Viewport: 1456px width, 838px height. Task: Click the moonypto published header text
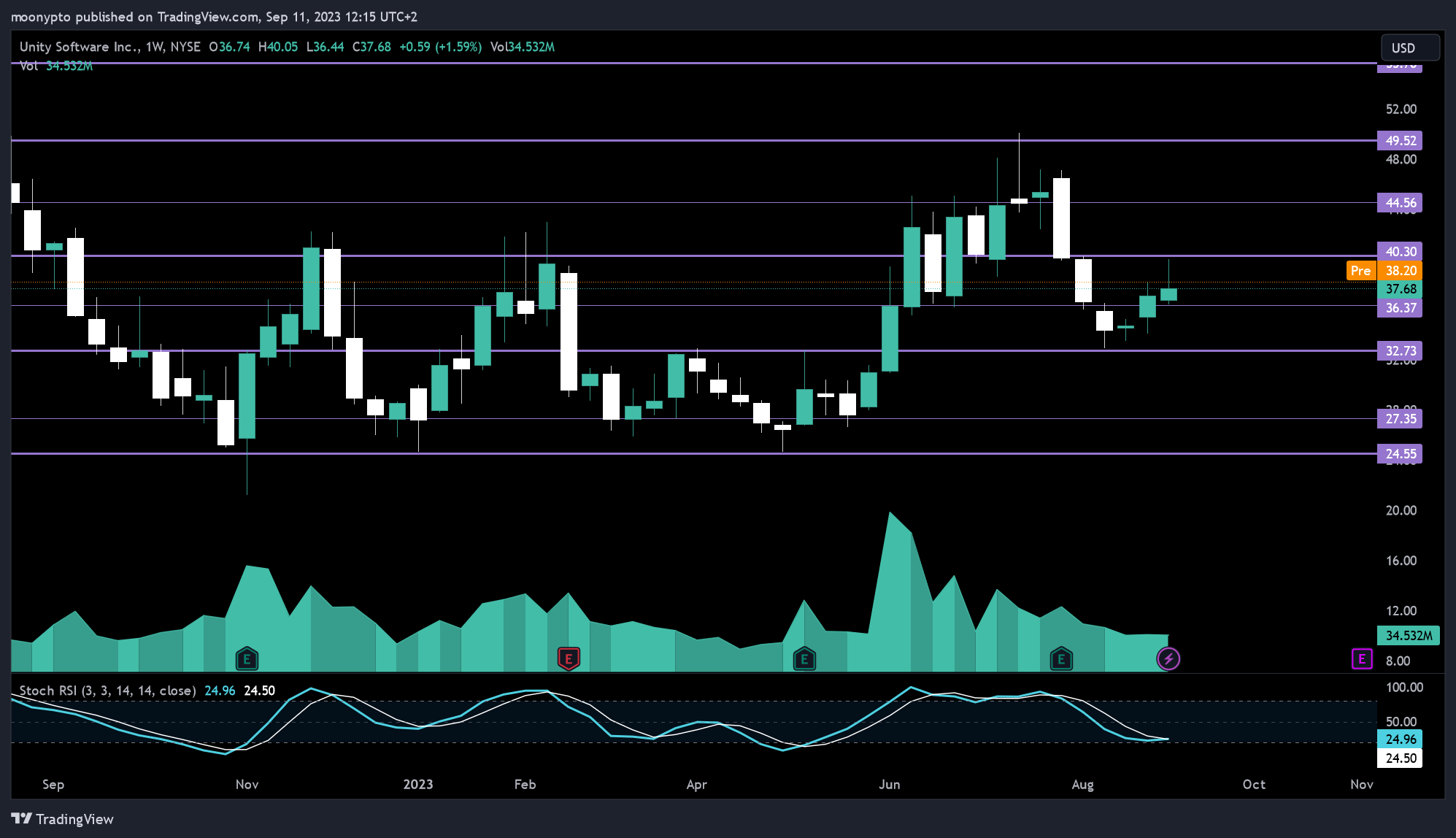(212, 17)
